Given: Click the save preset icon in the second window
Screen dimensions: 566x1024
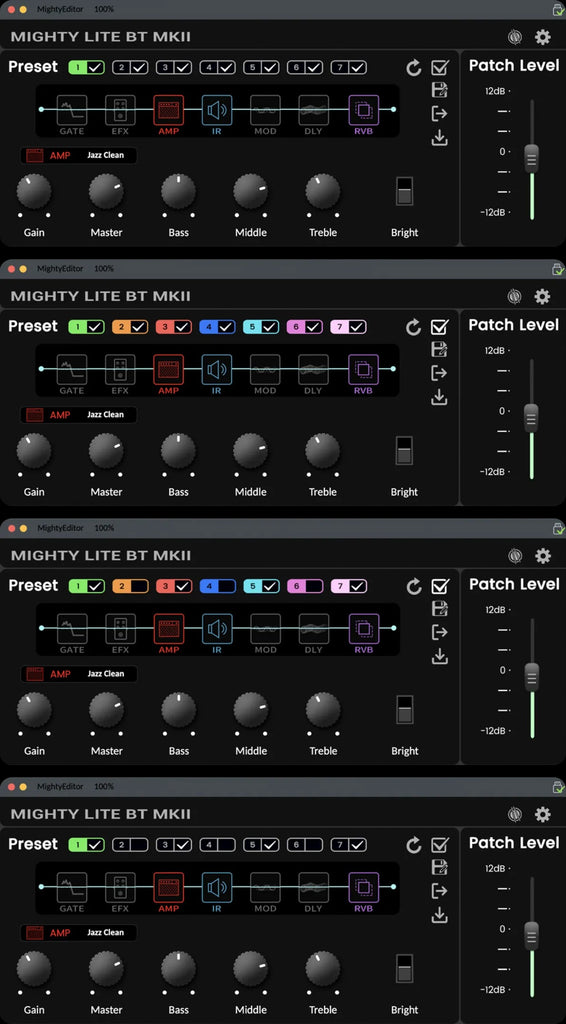Looking at the screenshot, I should pyautogui.click(x=439, y=349).
